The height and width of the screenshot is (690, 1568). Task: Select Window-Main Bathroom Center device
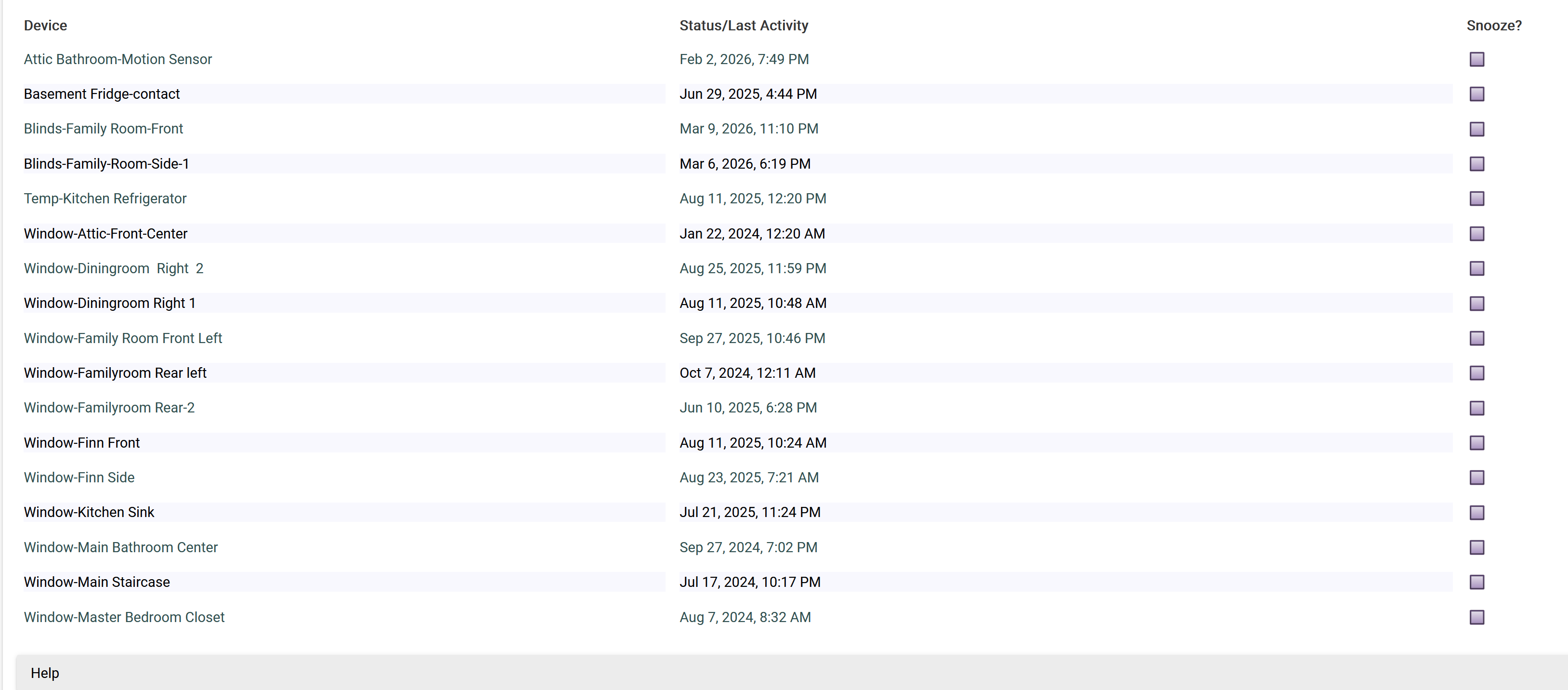pyautogui.click(x=120, y=547)
